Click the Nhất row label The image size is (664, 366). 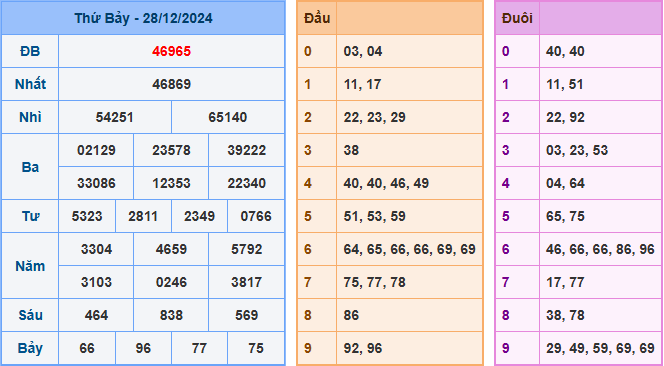[x=30, y=84]
